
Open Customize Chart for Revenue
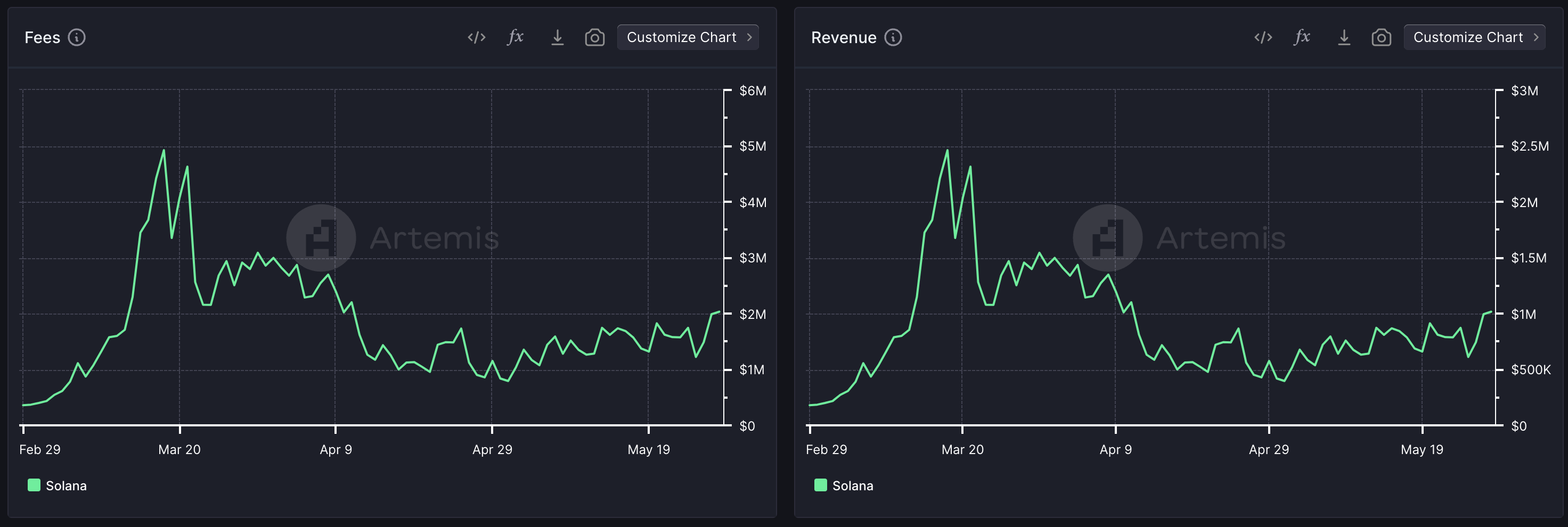click(x=1467, y=38)
